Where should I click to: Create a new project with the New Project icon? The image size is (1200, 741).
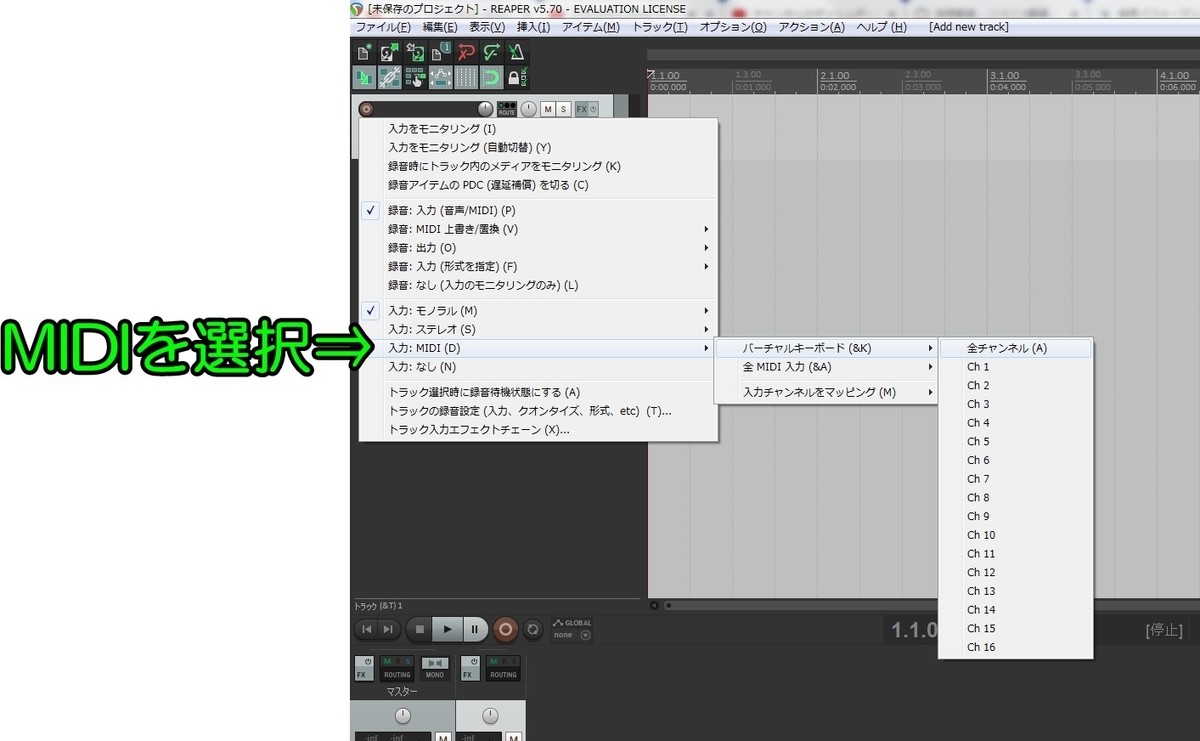tap(364, 52)
